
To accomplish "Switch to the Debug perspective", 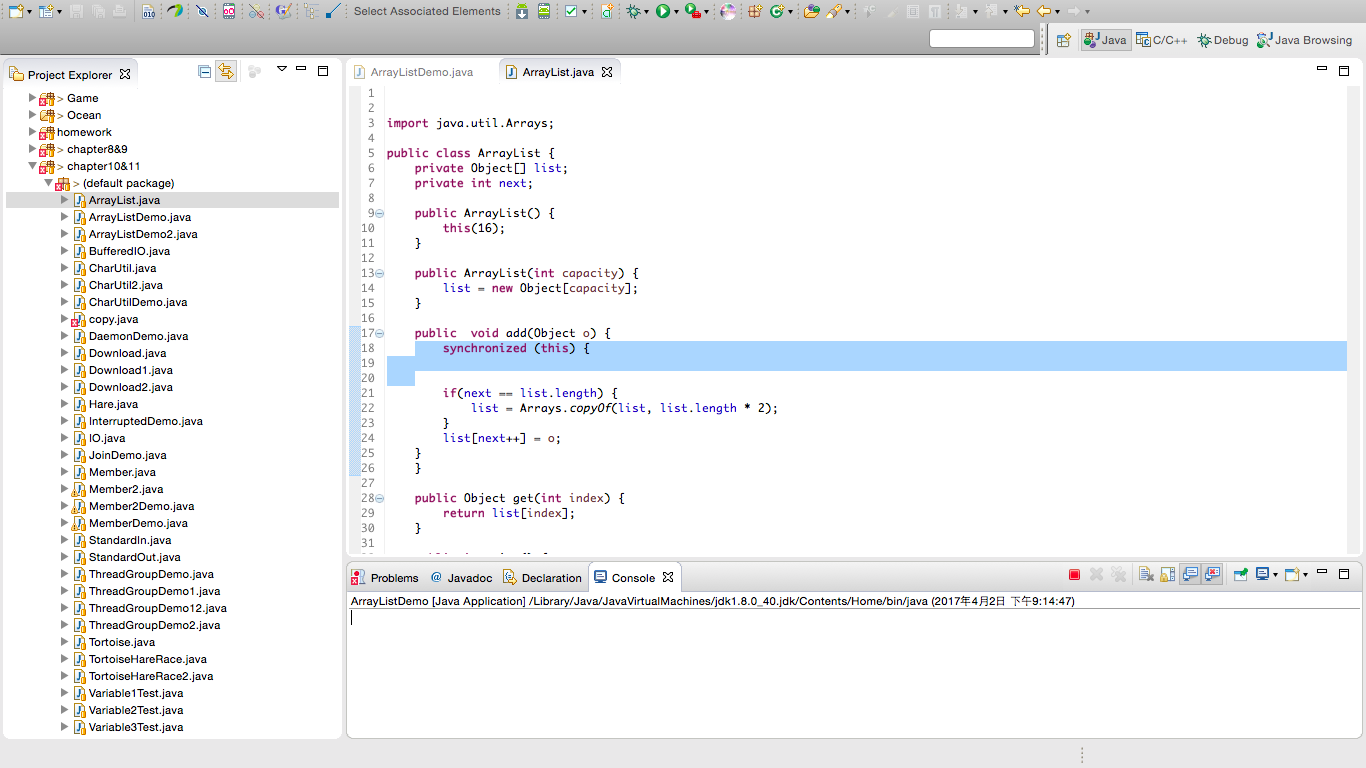I will click(x=1223, y=40).
